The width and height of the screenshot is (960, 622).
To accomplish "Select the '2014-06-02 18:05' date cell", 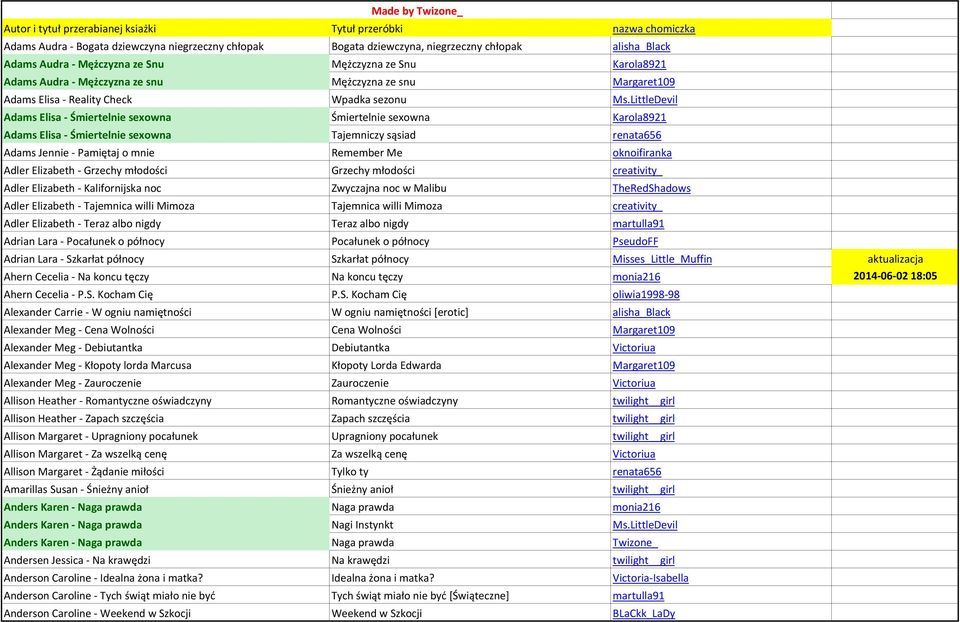I will 895,277.
